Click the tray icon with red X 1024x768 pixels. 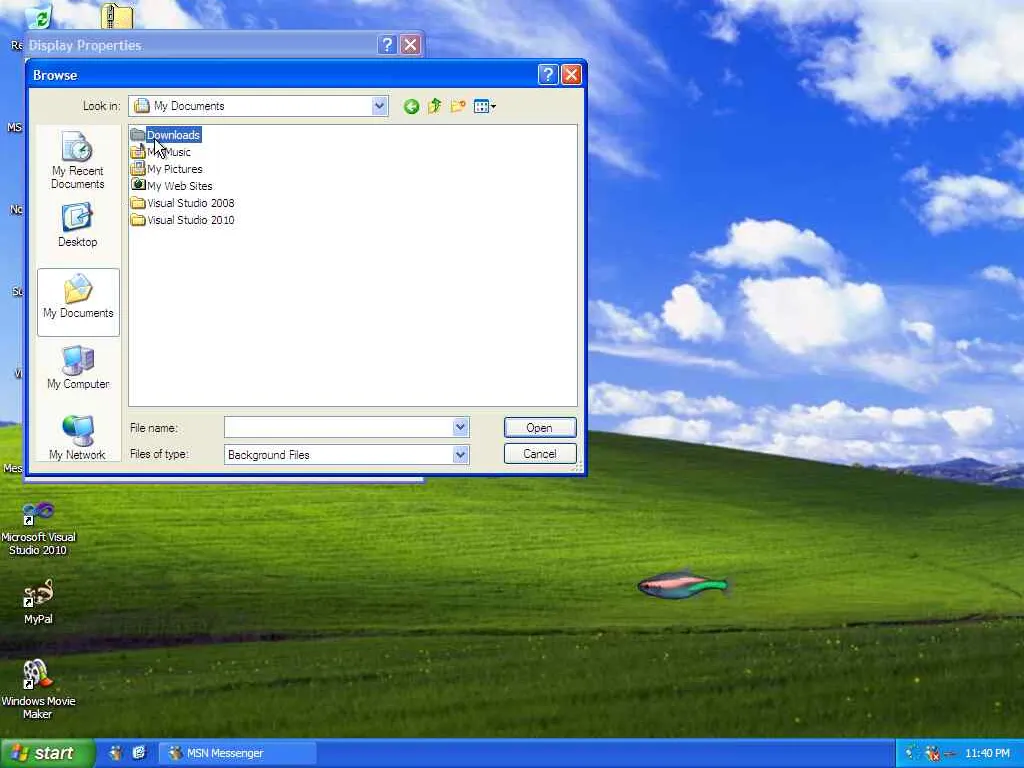[x=933, y=754]
